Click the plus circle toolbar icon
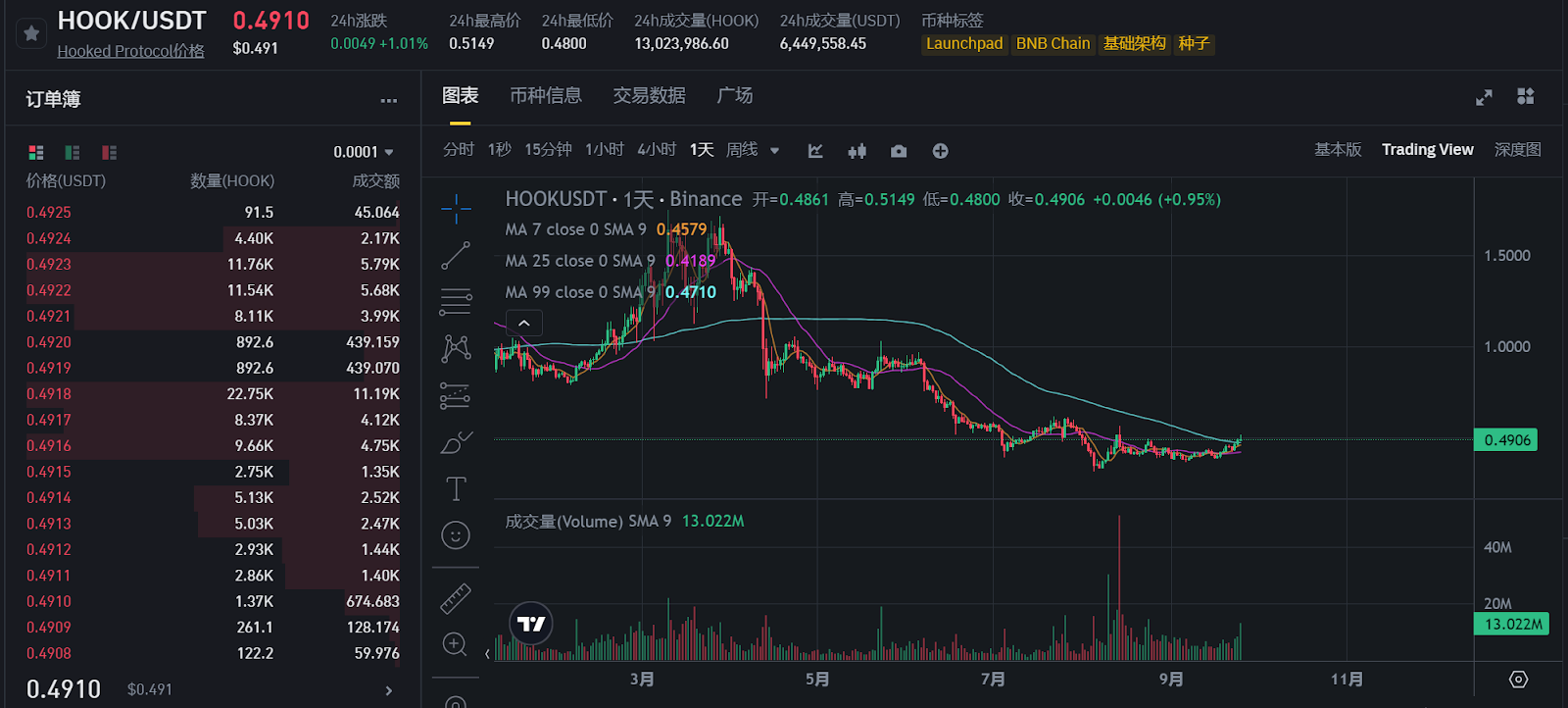 [940, 151]
